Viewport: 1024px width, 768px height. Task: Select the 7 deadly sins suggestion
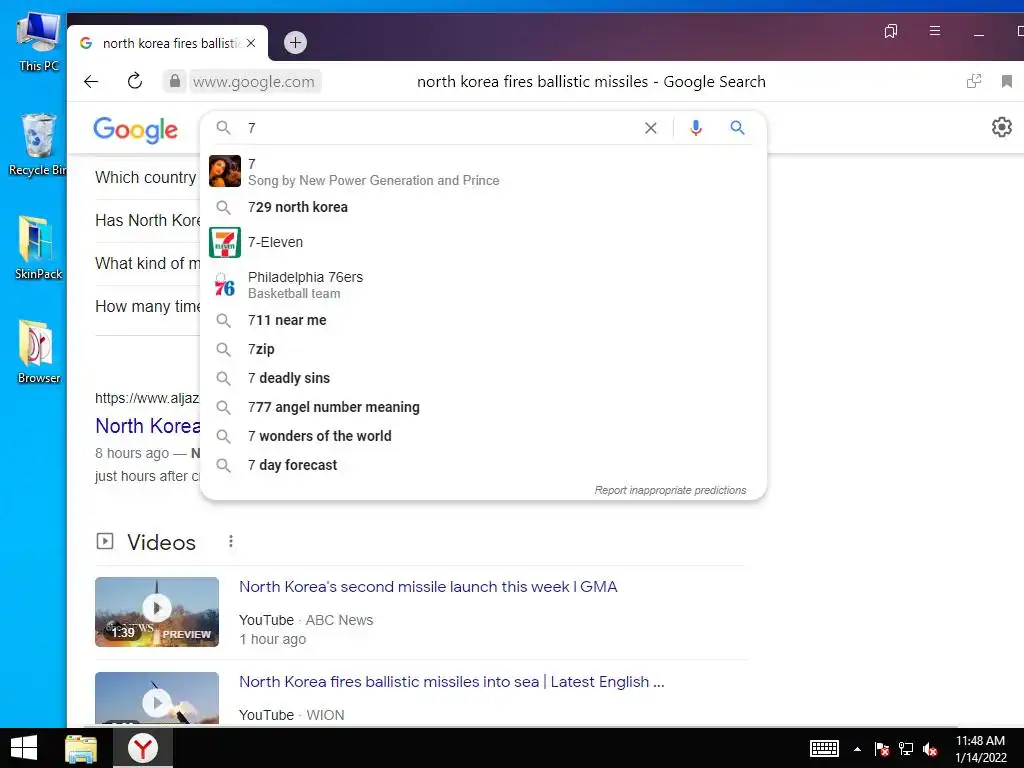point(483,378)
